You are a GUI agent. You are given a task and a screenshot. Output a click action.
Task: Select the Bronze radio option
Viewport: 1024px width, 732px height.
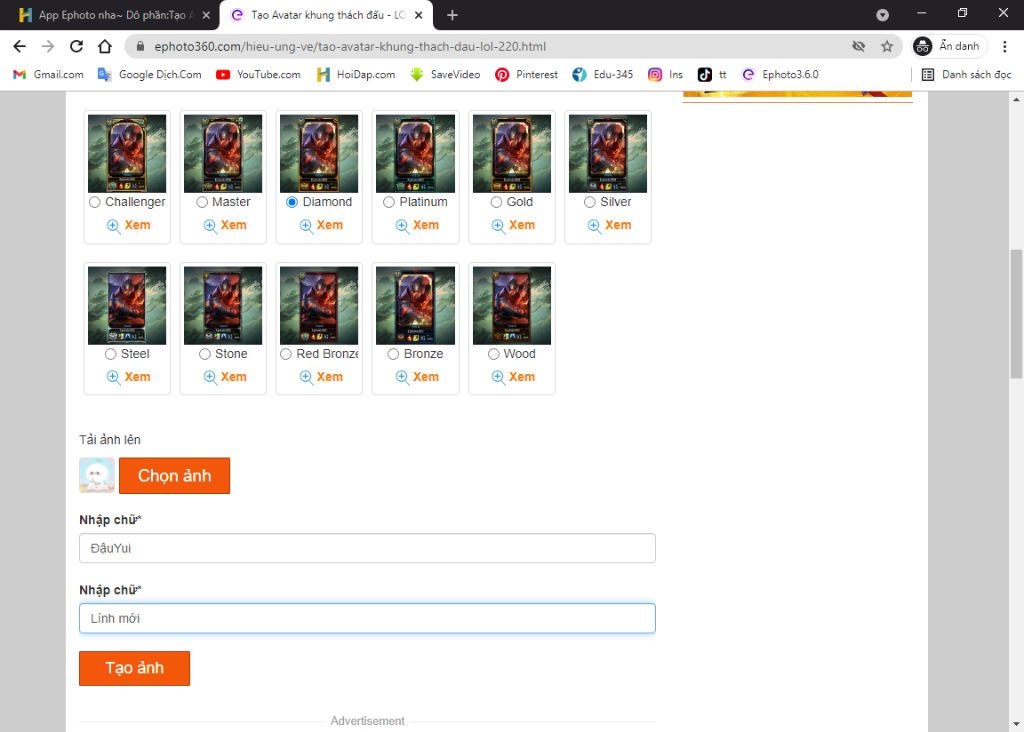[393, 354]
